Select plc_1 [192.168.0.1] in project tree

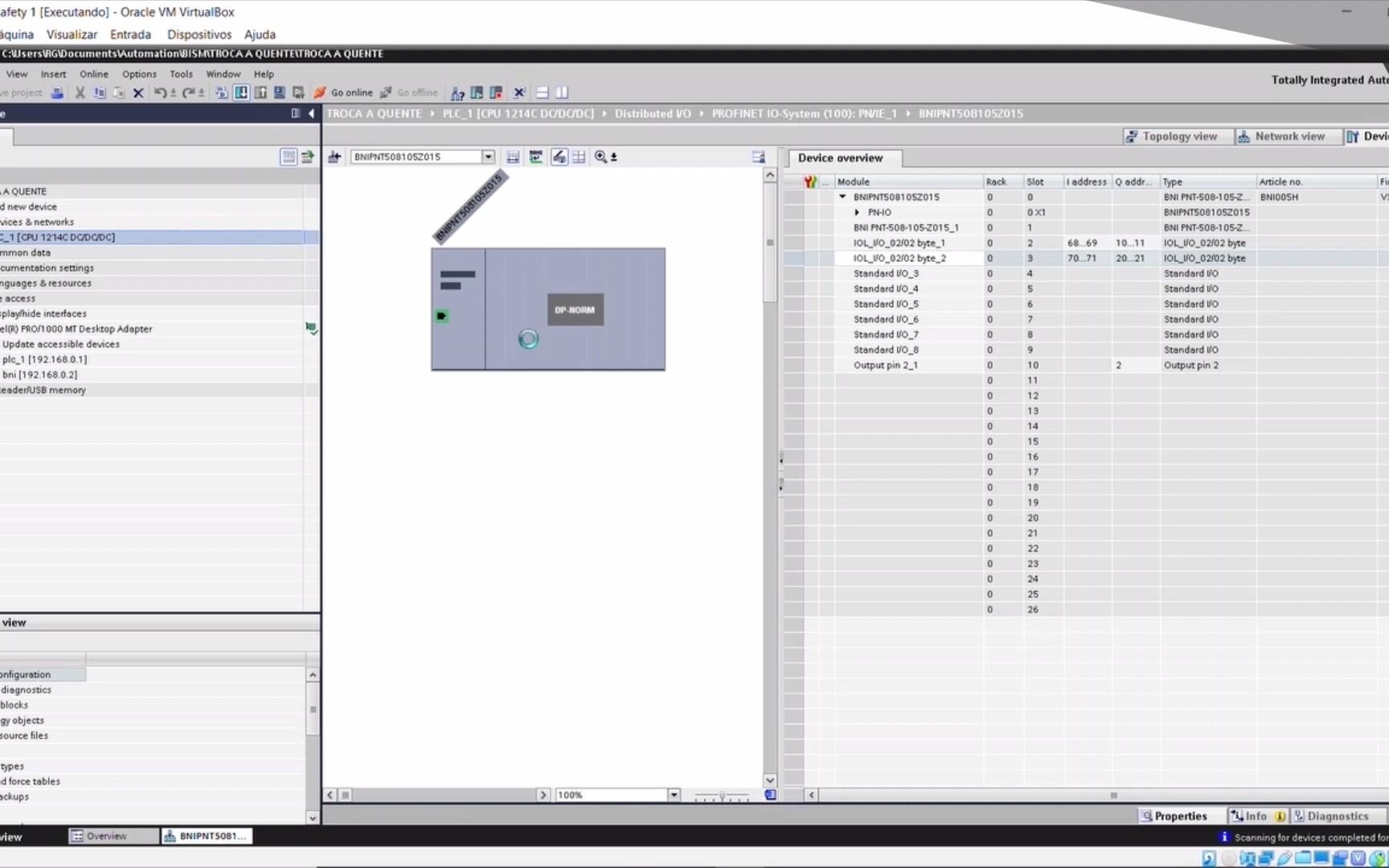(44, 359)
